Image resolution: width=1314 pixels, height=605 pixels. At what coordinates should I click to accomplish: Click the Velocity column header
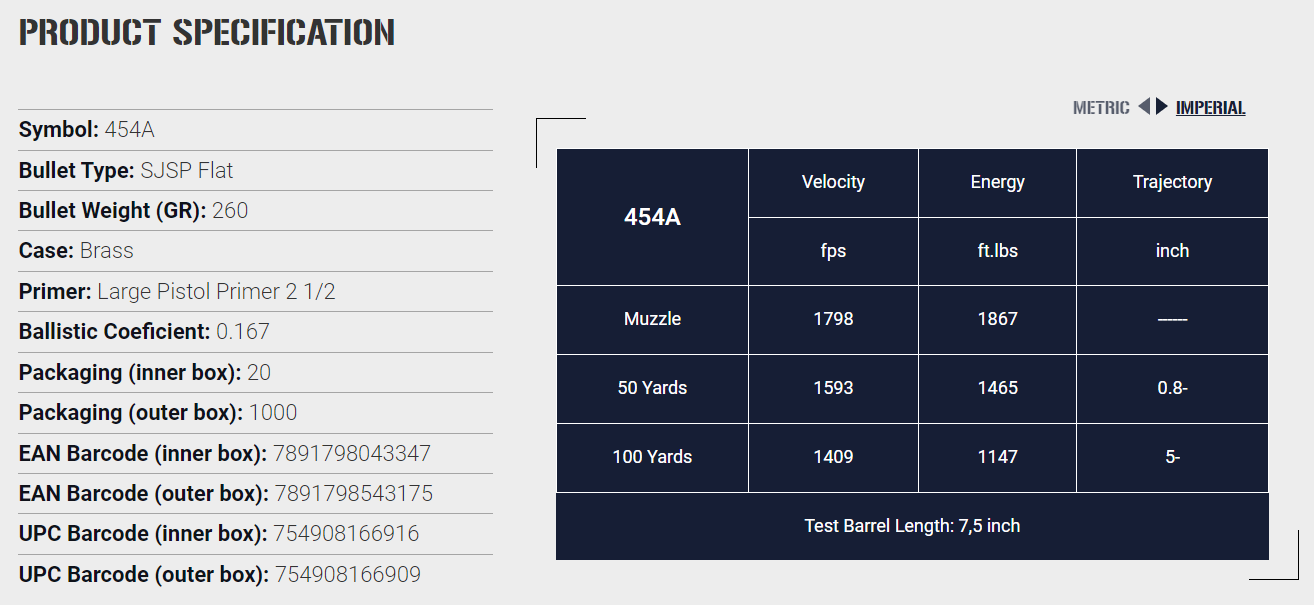click(833, 183)
